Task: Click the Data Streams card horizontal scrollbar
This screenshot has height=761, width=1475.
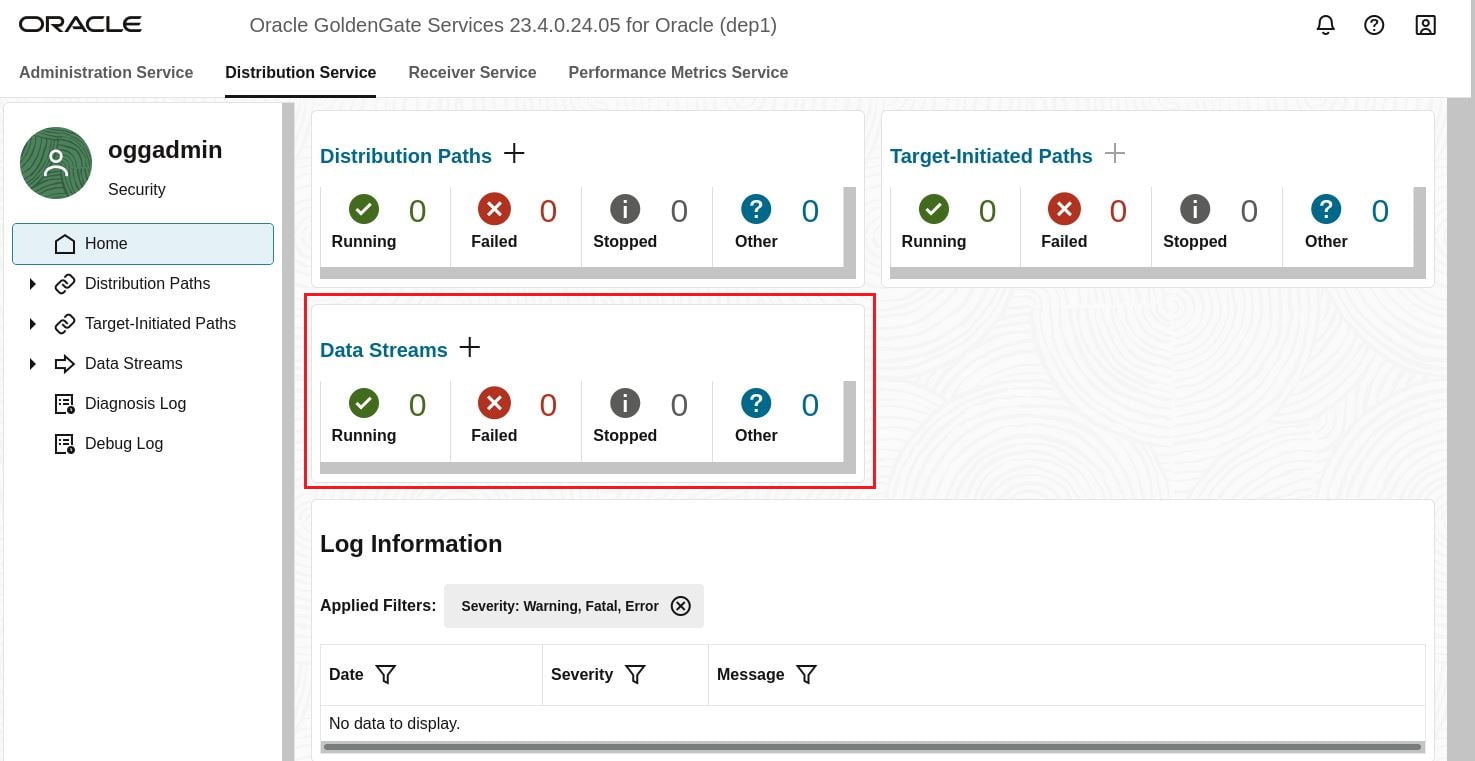Action: [x=582, y=468]
